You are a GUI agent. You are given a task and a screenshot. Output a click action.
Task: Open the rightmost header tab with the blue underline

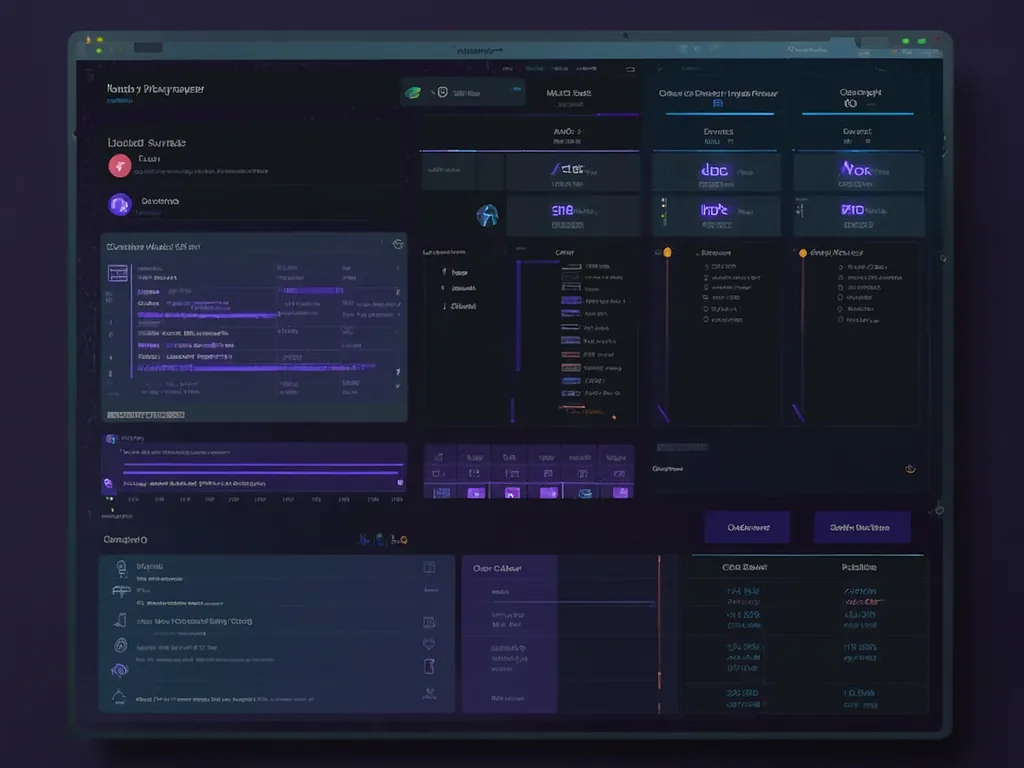tap(859, 98)
